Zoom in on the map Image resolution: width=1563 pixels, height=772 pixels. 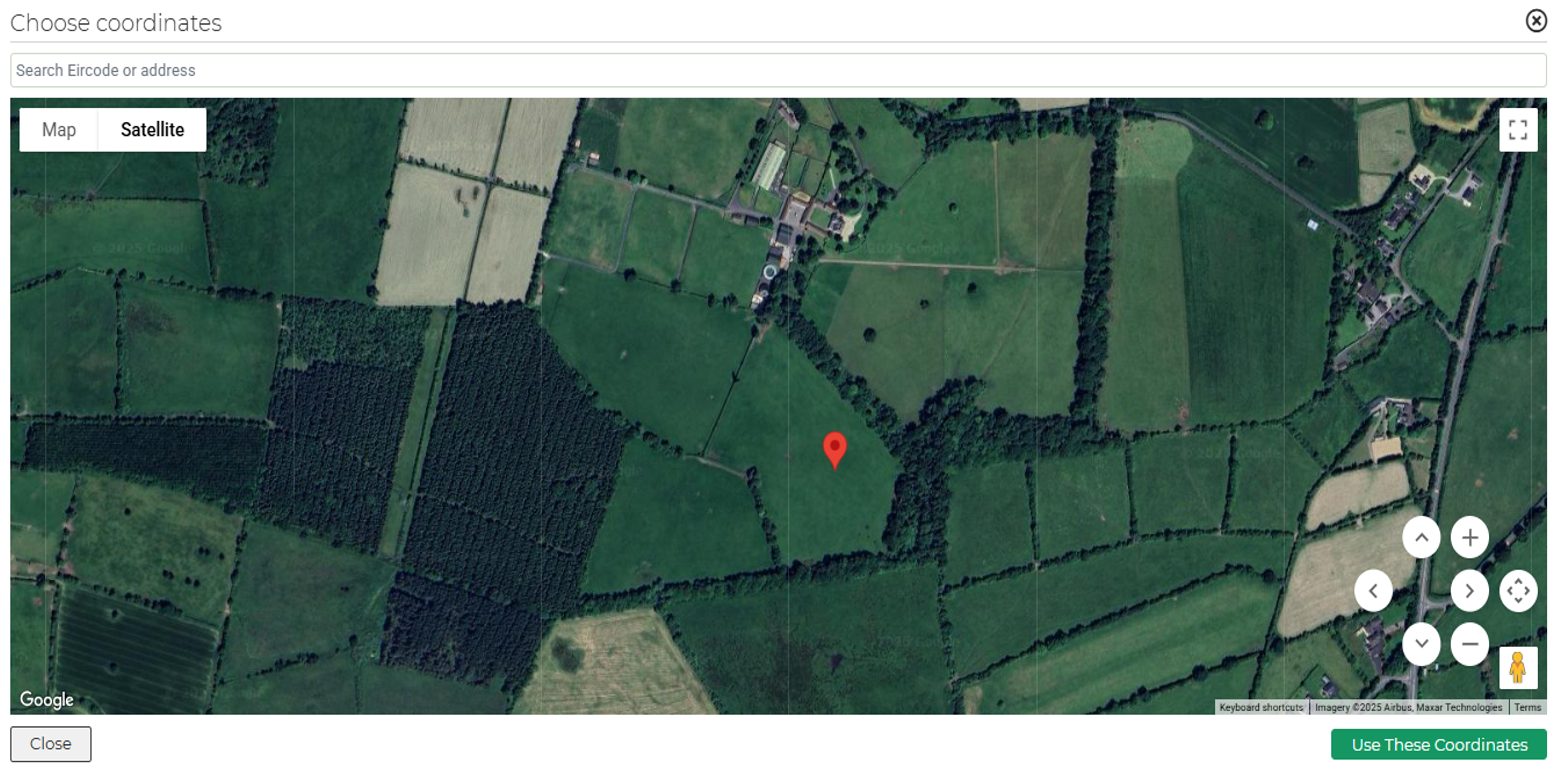tap(1469, 538)
